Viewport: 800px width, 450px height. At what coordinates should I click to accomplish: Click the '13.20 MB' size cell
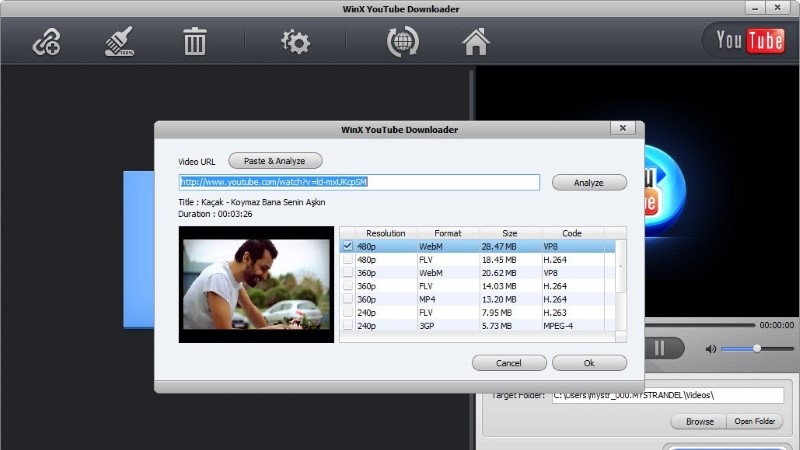498,299
